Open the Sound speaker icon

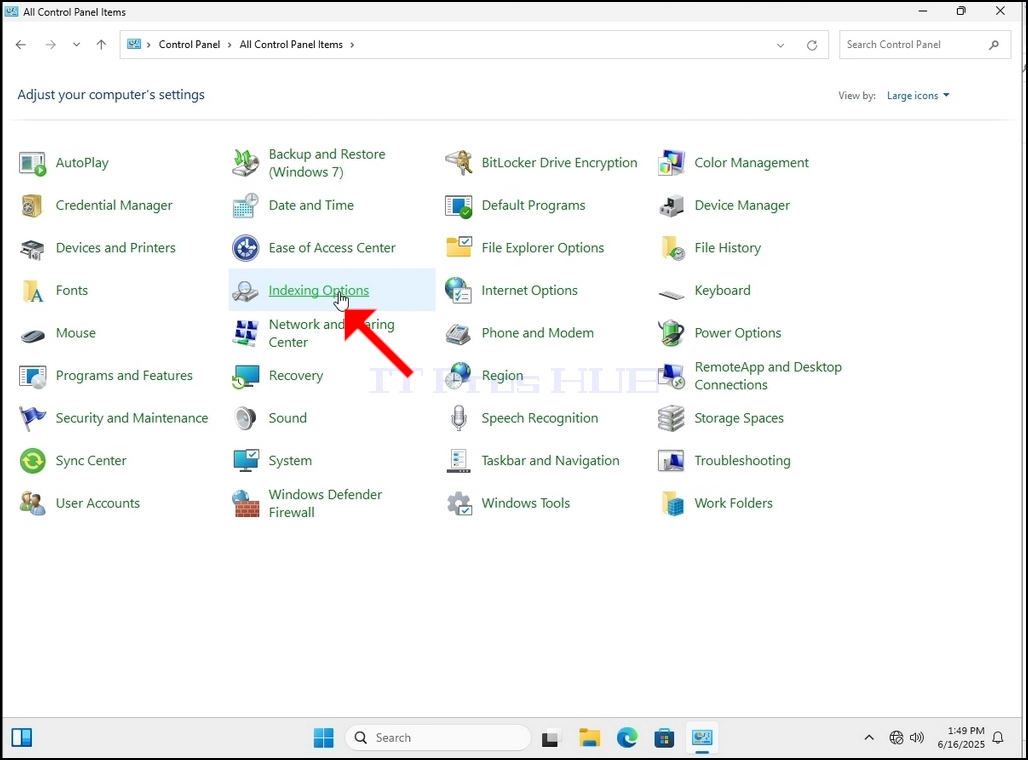pos(245,418)
